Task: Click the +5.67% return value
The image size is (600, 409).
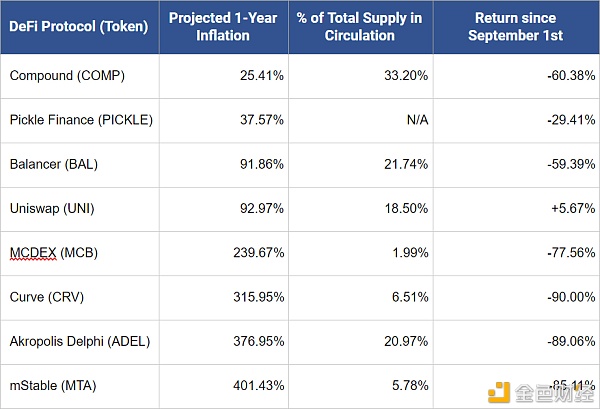Action: point(573,209)
